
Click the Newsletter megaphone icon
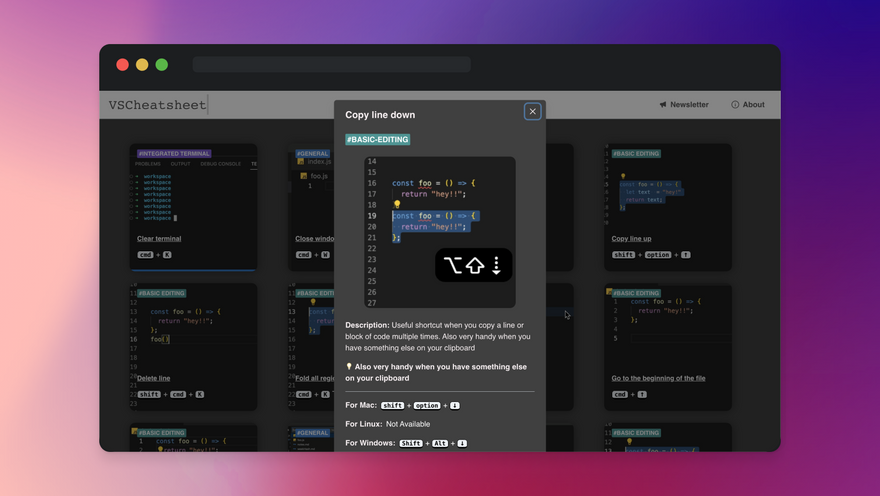(x=663, y=104)
